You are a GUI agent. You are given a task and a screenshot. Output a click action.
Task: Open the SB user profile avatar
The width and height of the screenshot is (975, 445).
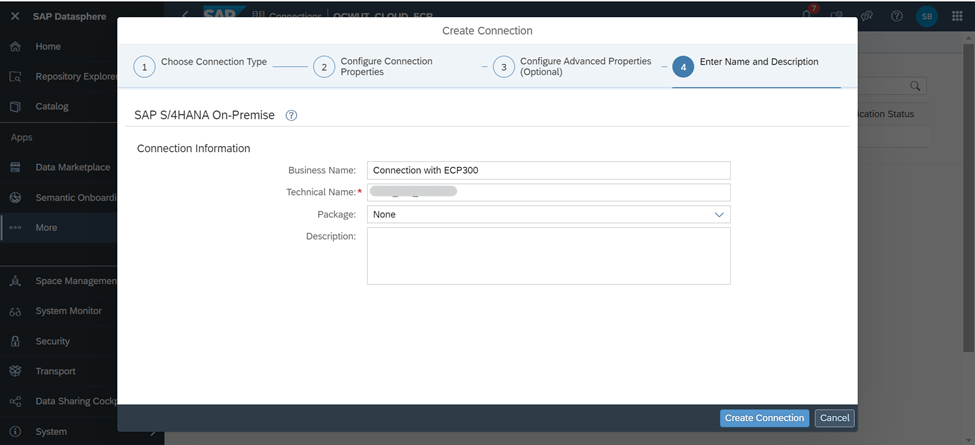(926, 16)
